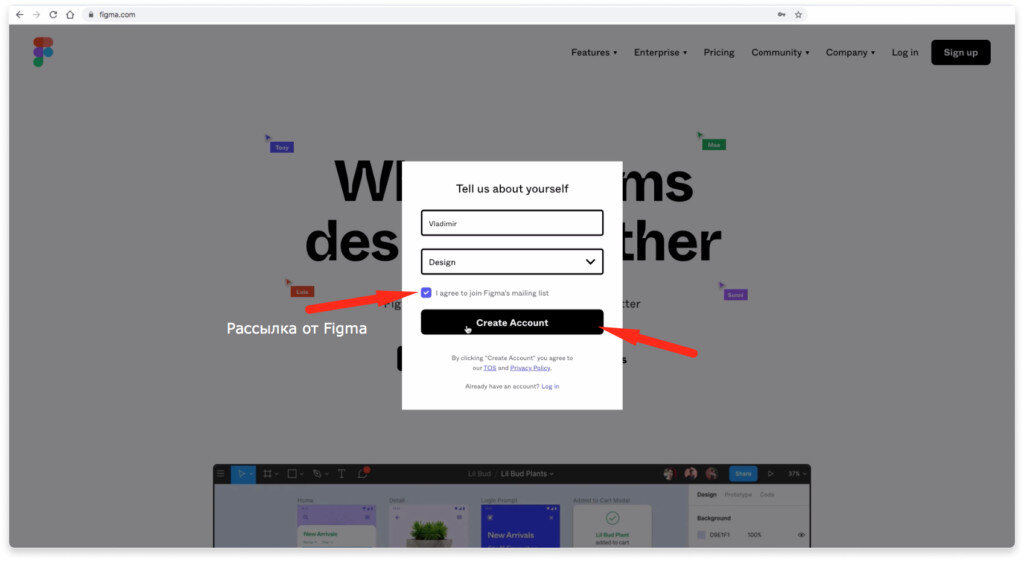
Task: Click Log in in the header
Action: [x=904, y=52]
